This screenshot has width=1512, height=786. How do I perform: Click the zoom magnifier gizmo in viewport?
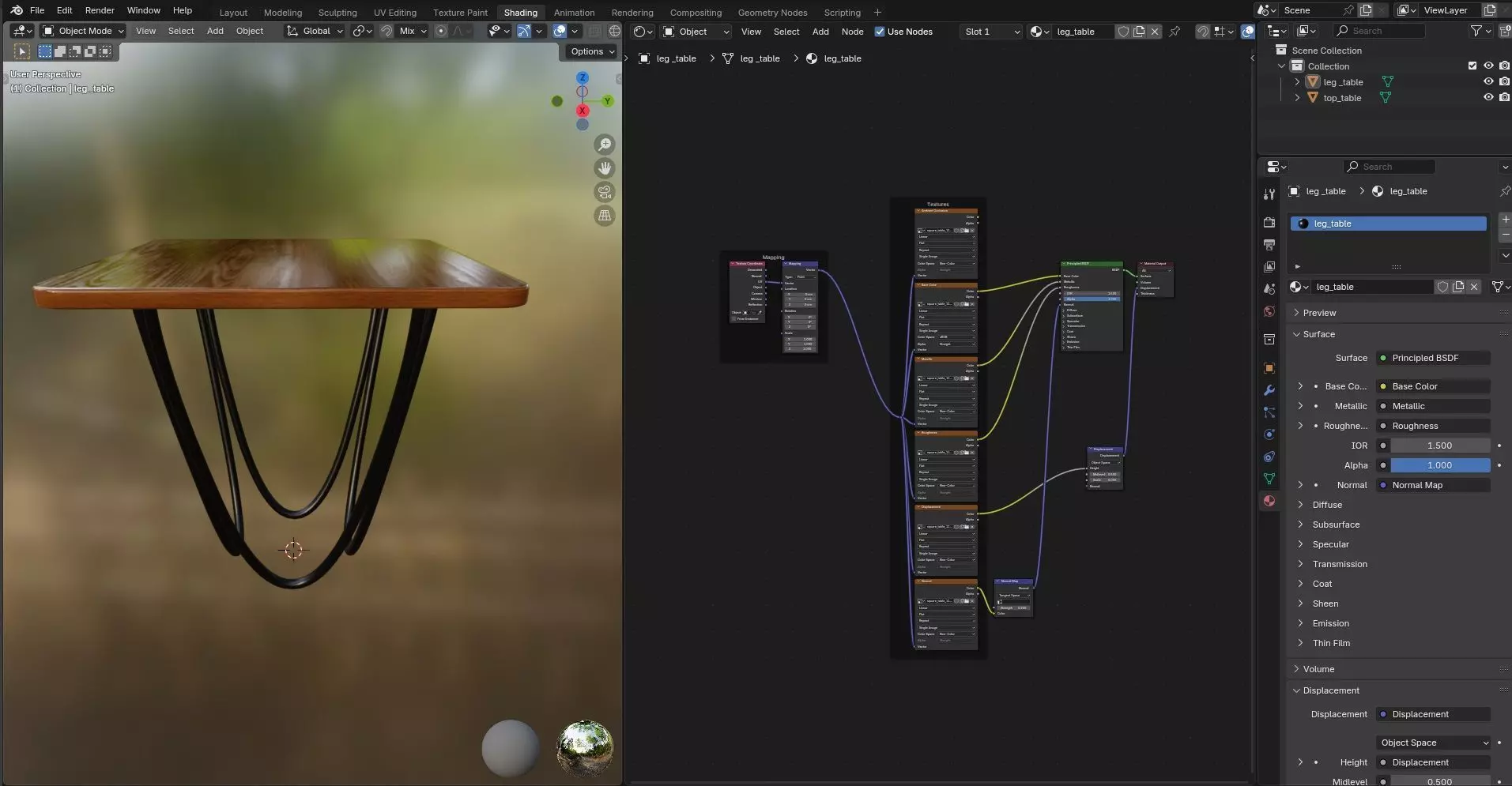coord(605,145)
